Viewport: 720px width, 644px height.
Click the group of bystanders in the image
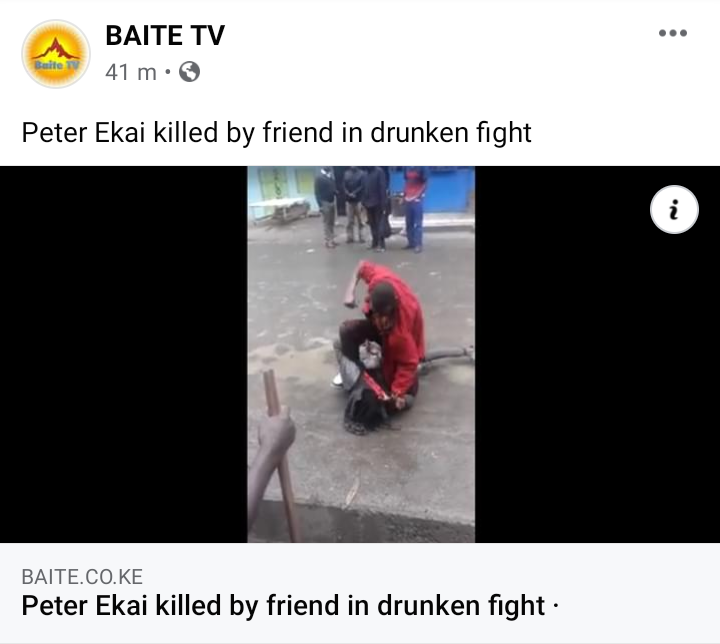coord(371,209)
